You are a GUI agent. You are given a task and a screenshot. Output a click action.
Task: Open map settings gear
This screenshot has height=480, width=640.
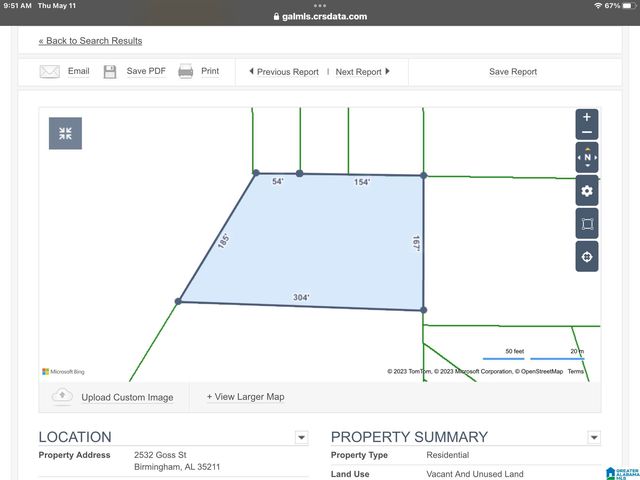587,191
